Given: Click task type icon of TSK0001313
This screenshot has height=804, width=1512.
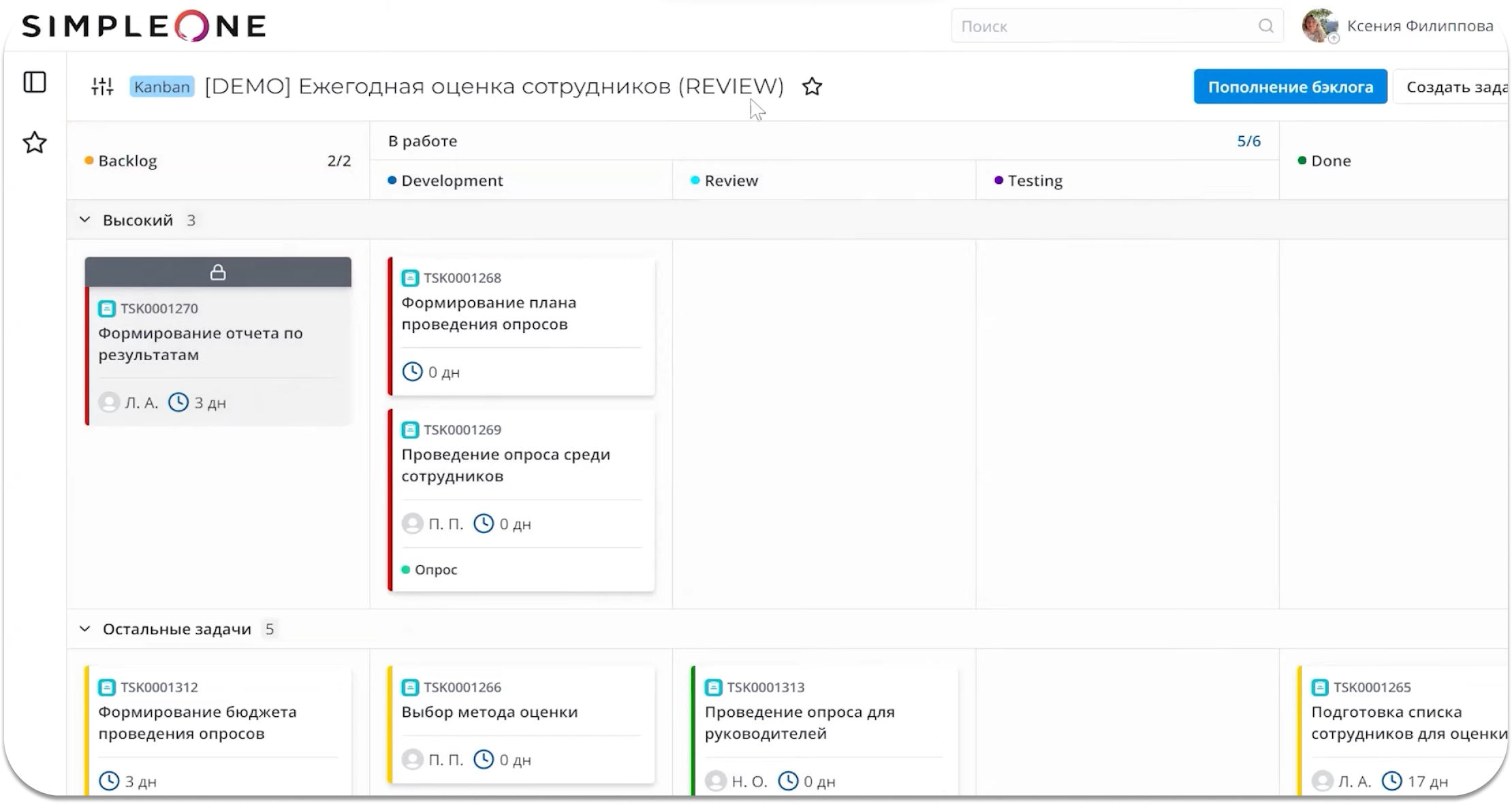Looking at the screenshot, I should pos(713,688).
